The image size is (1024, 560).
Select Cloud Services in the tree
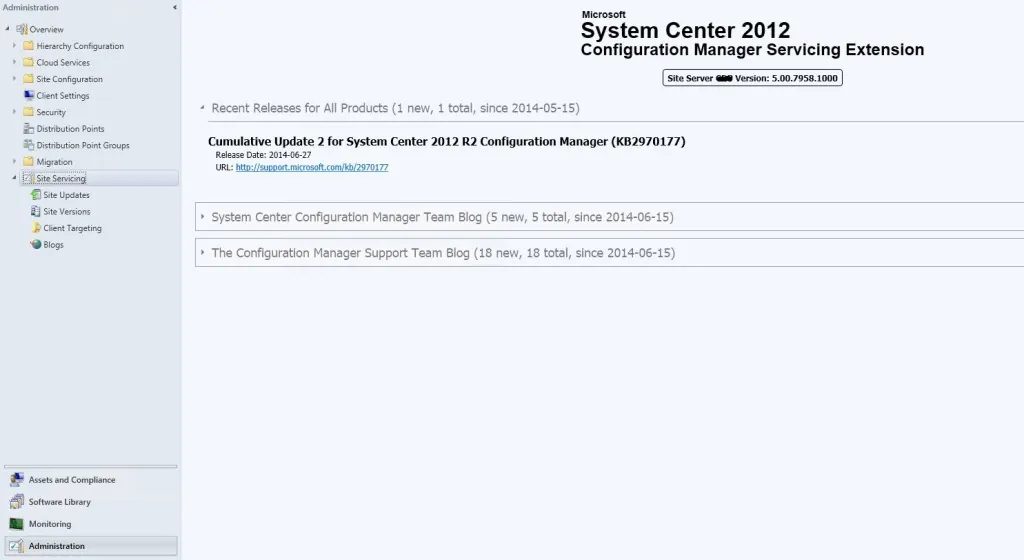[63, 63]
